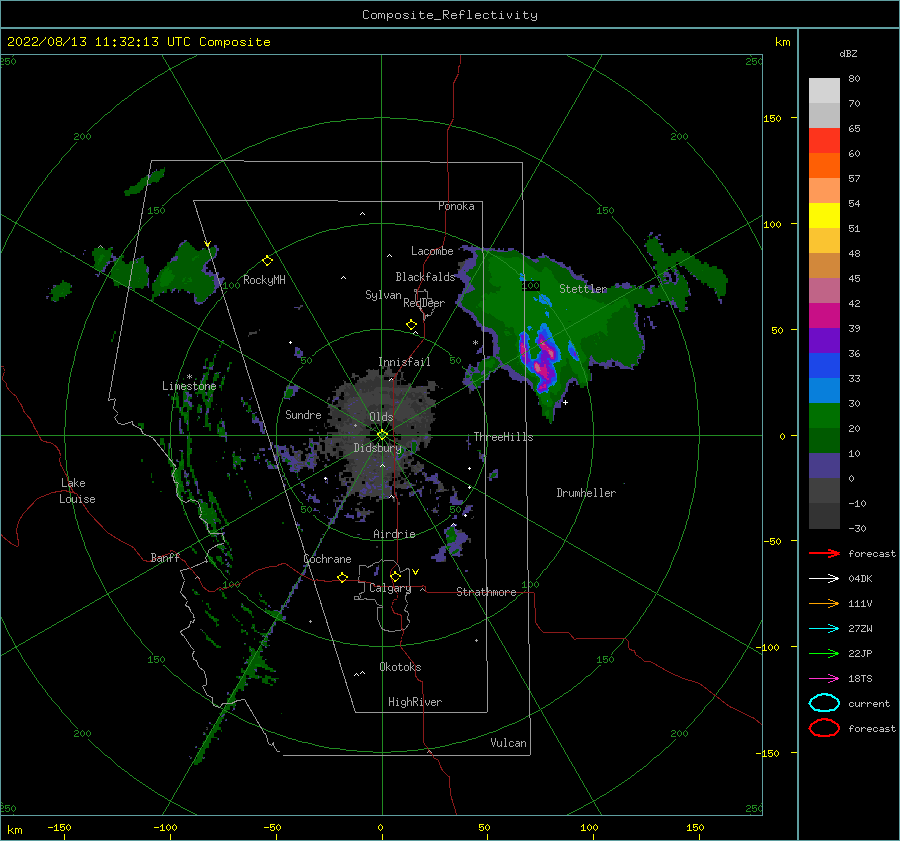Pick the magenta 39-42 dBZ swatch
Screen dimensions: 900x841
tap(824, 315)
